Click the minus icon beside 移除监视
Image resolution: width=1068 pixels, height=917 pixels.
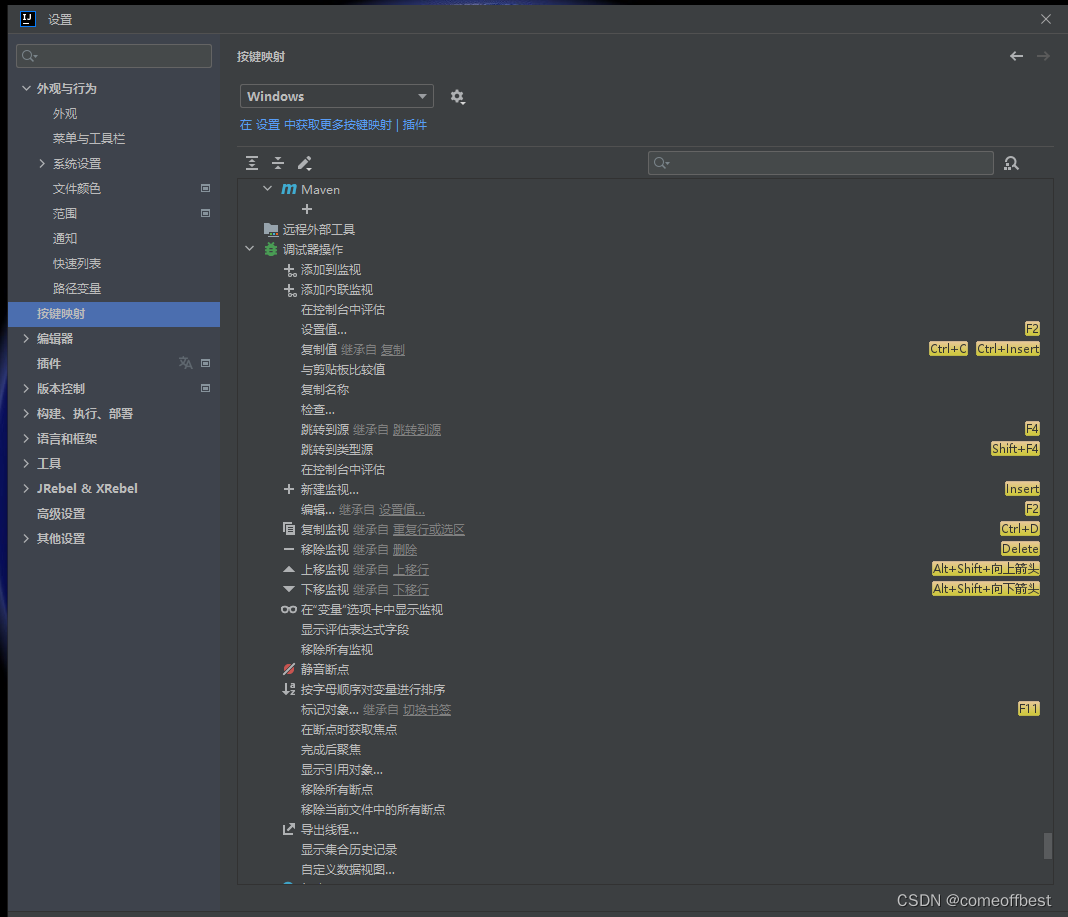289,549
